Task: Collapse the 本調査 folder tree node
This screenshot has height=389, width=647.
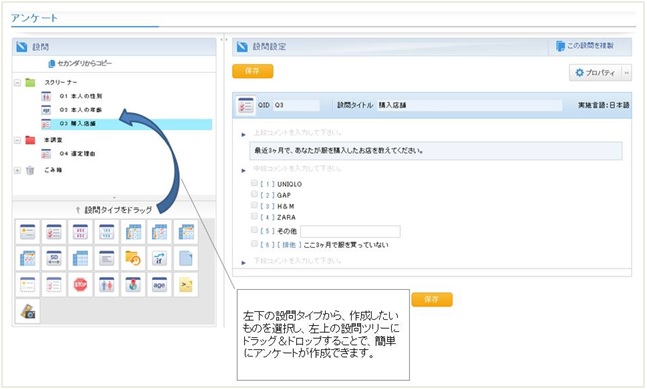Action: click(x=17, y=140)
